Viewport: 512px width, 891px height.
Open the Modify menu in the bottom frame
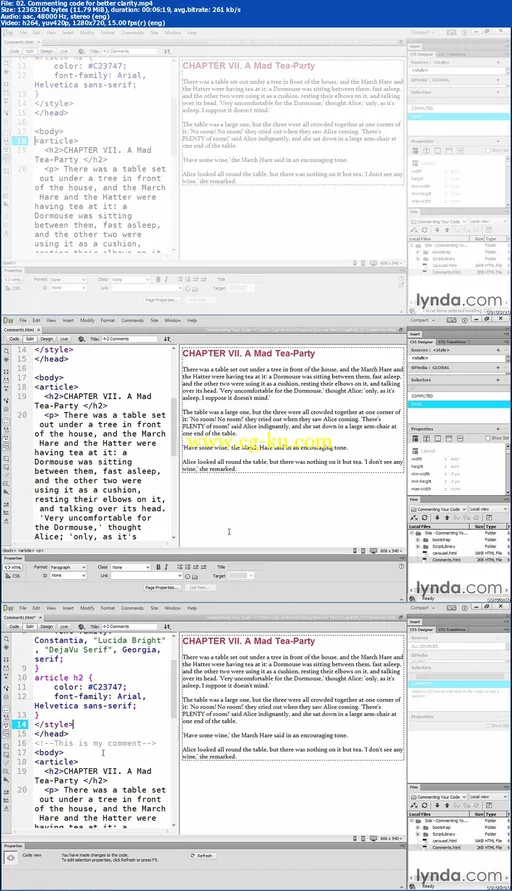click(87, 608)
